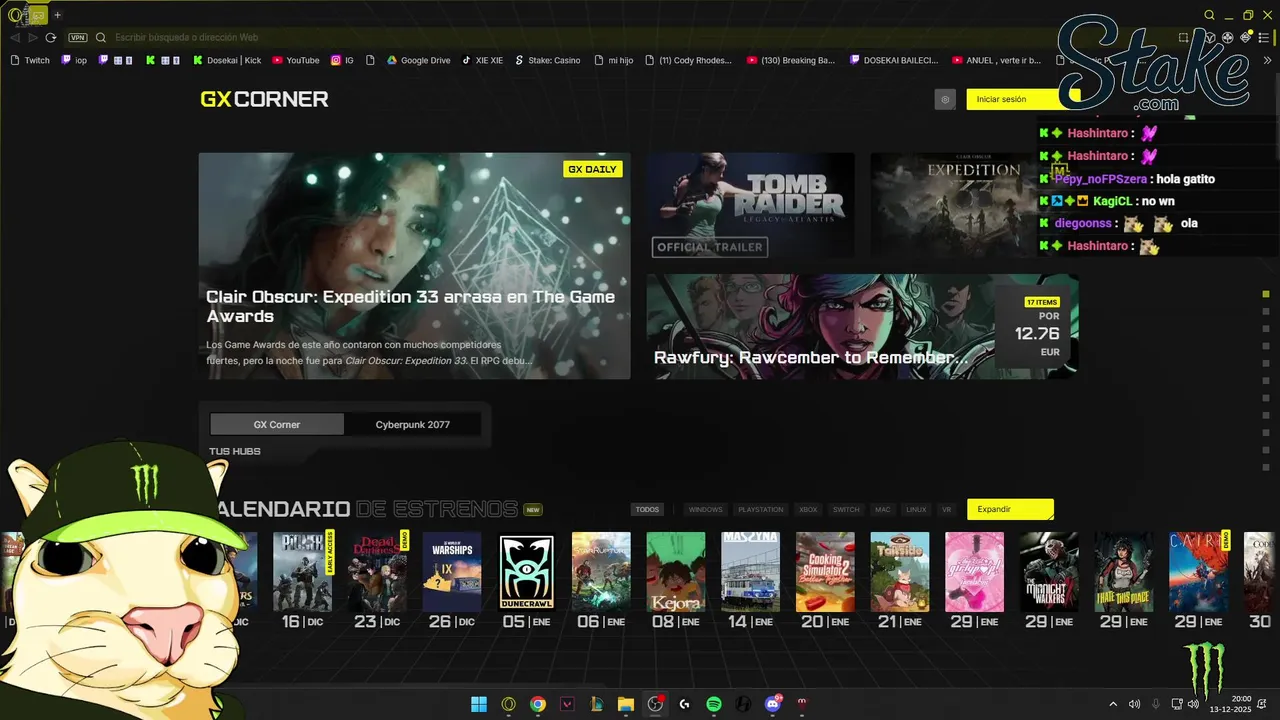1280x720 pixels.
Task: Open the Stake: Casino bookmark
Action: [x=547, y=60]
